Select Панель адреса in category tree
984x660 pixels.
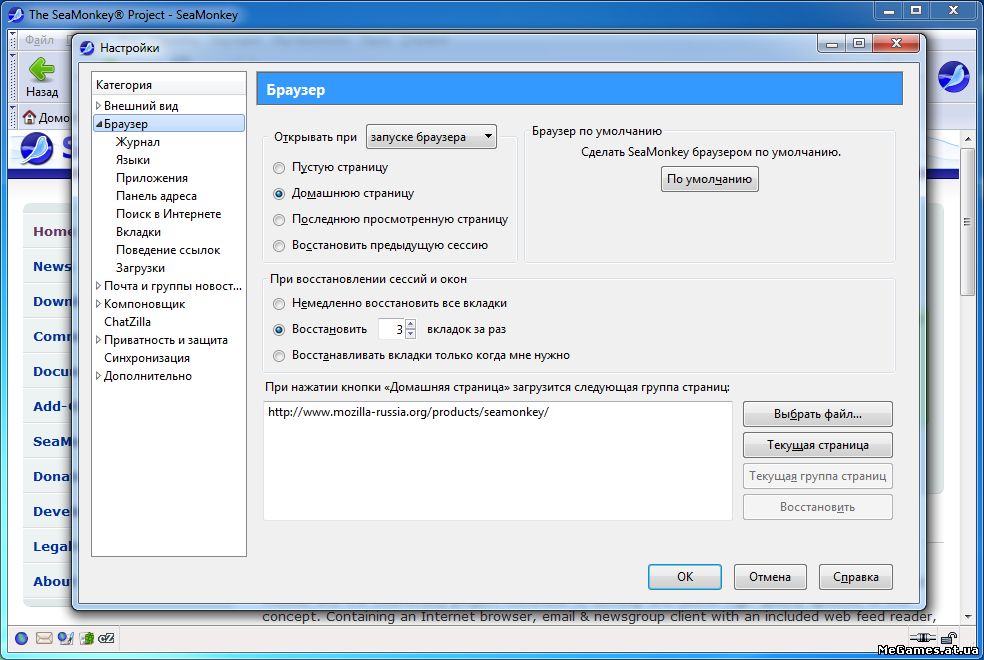tap(156, 196)
